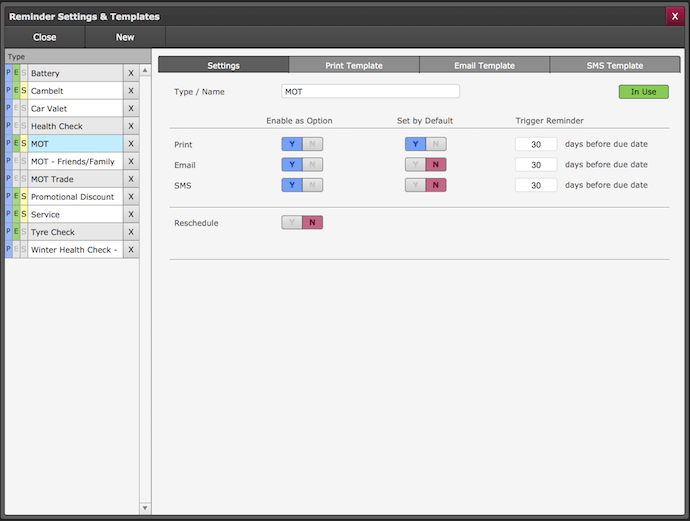Toggle SMS Set by Default switch
Image resolution: width=690 pixels, height=521 pixels.
425,185
